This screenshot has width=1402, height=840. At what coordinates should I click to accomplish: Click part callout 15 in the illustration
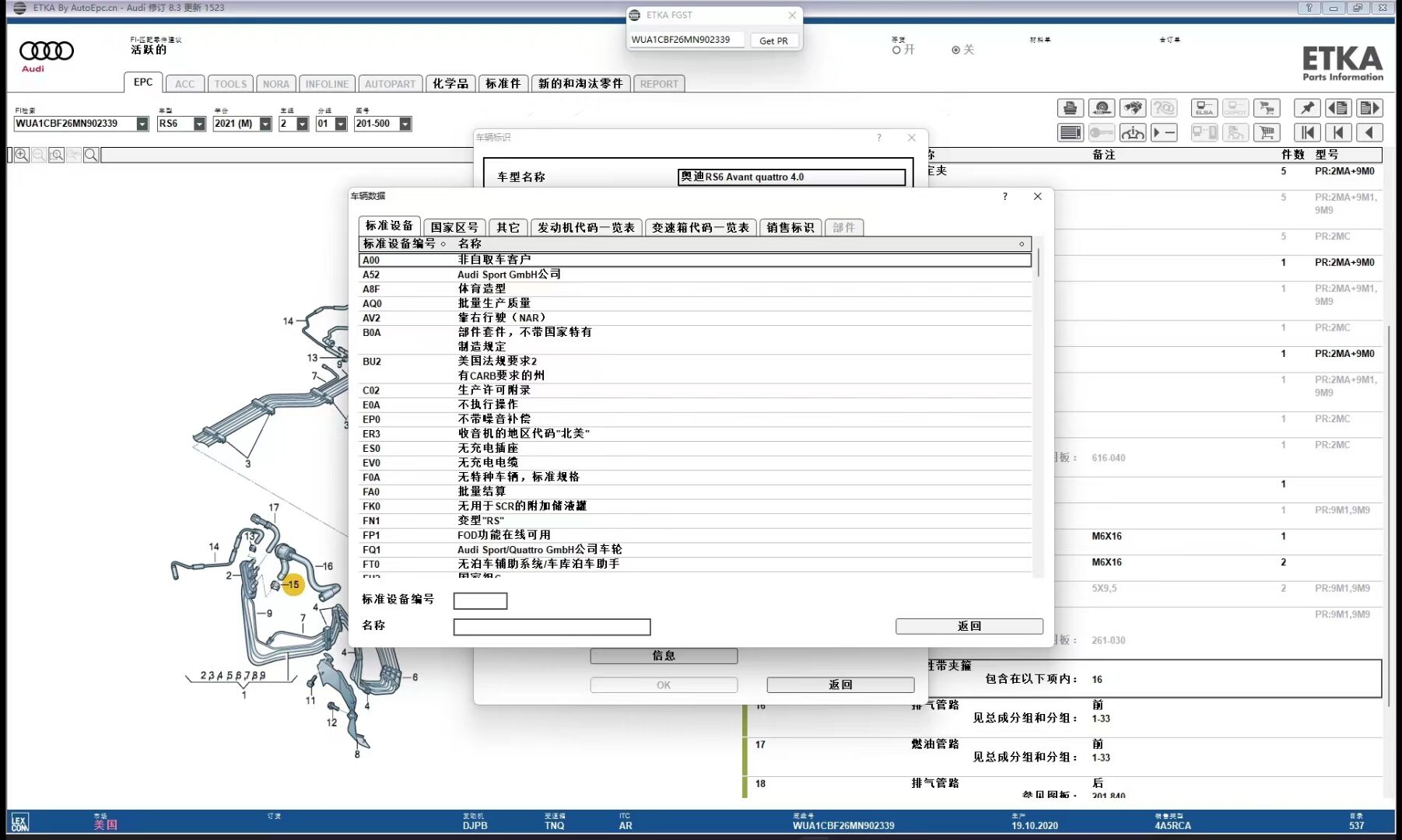[x=293, y=584]
